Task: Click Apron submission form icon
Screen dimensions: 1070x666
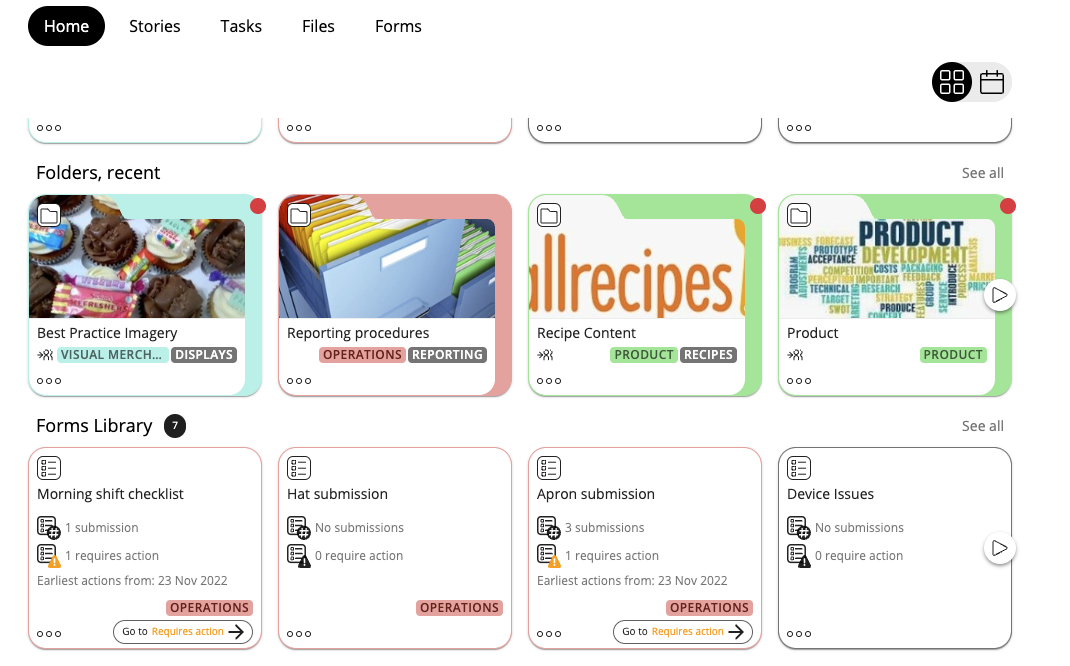Action: click(549, 468)
